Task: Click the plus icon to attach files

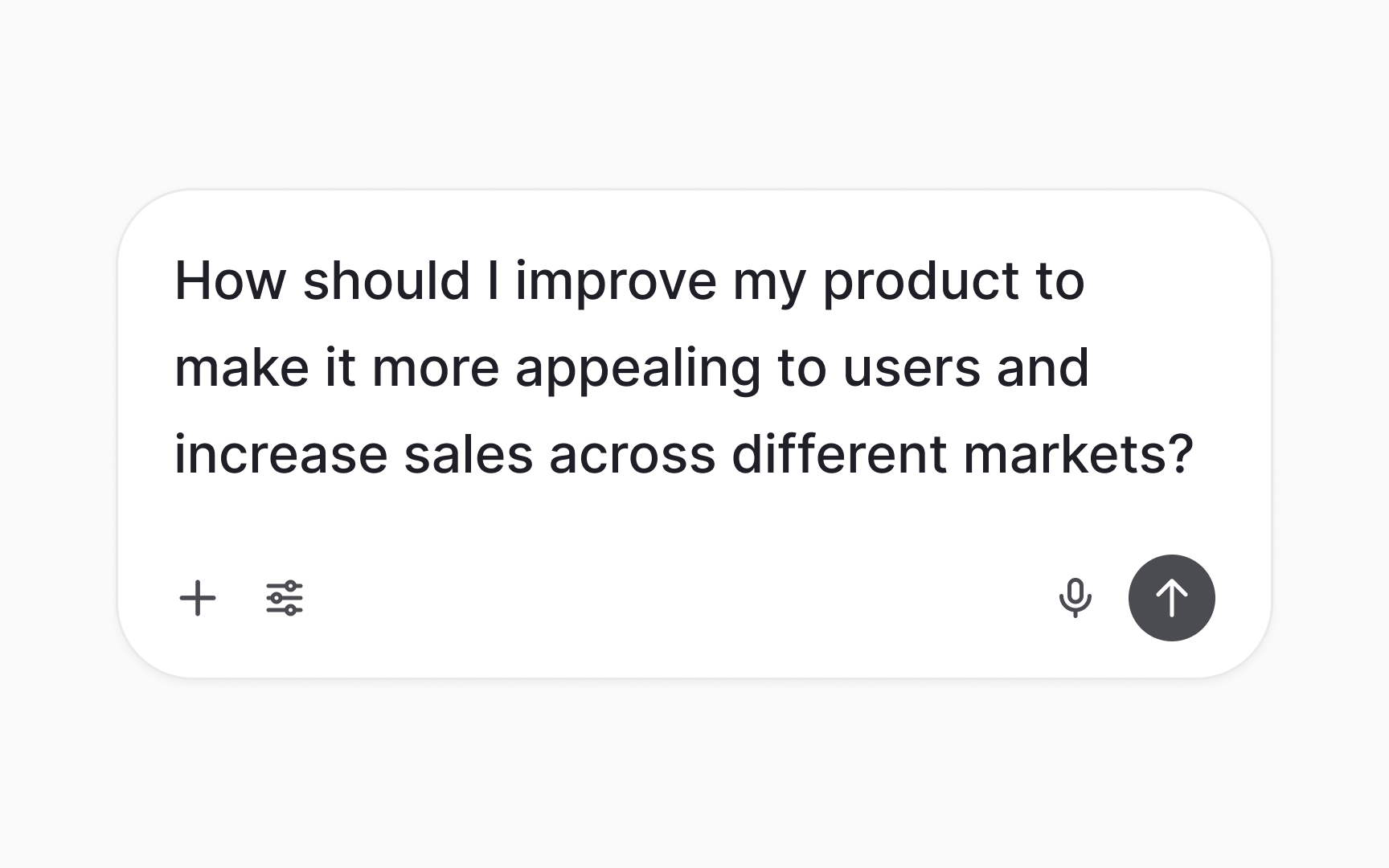Action: click(x=199, y=598)
